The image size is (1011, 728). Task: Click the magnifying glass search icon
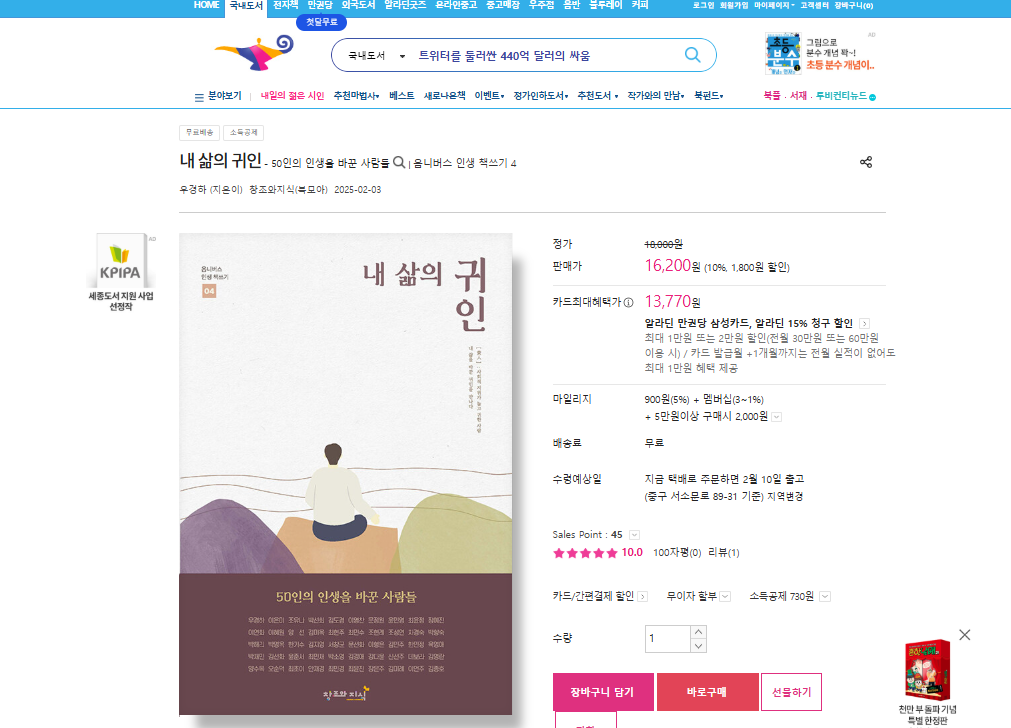692,55
